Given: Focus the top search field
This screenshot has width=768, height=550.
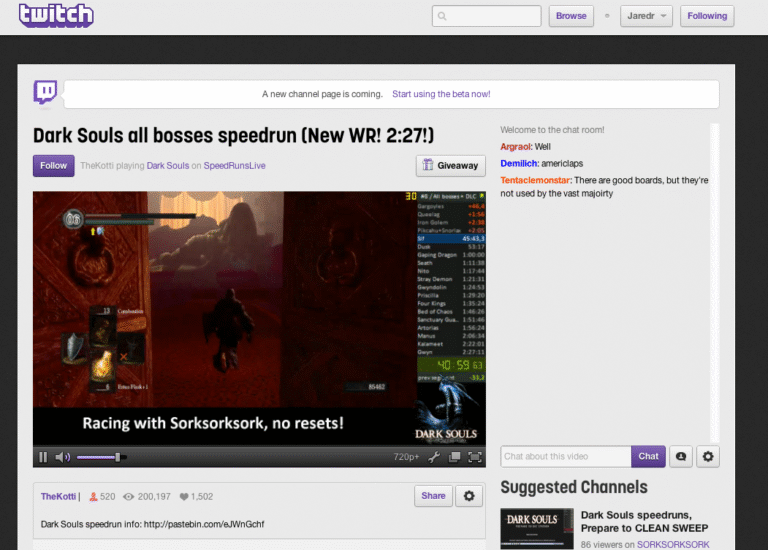Looking at the screenshot, I should (x=486, y=16).
